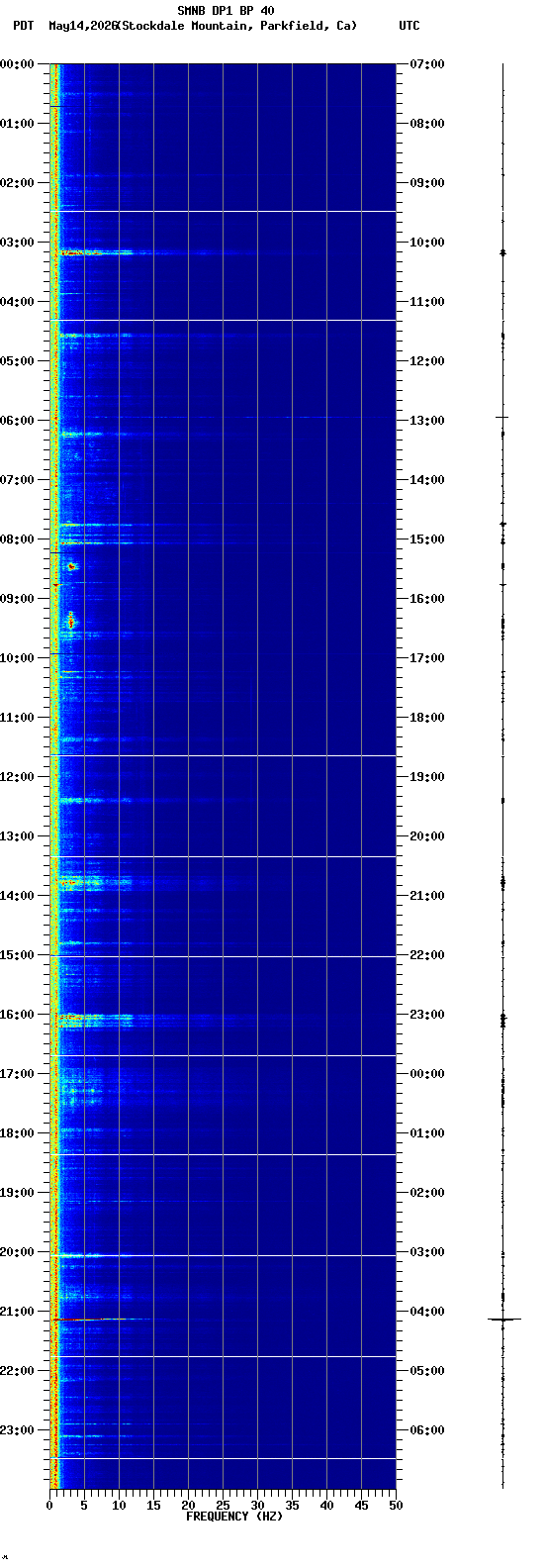
Task: Click UTC axis label "02:00" on right side
Action: click(x=427, y=1193)
